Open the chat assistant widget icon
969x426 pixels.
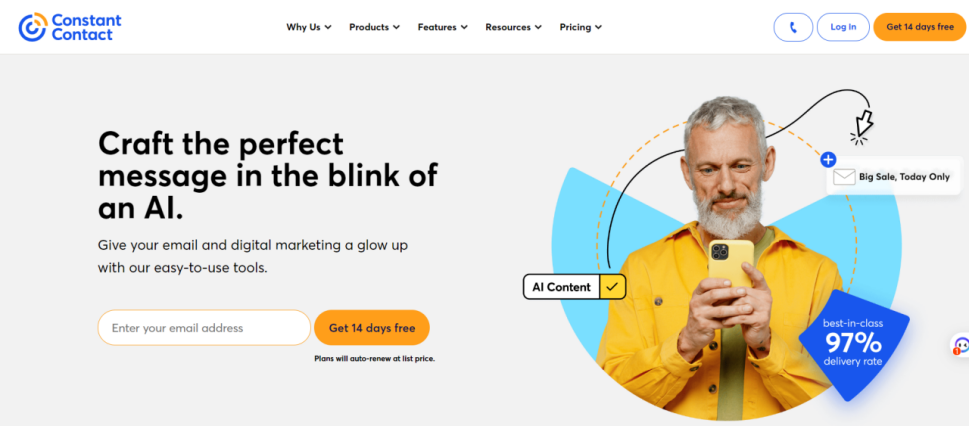(960, 346)
